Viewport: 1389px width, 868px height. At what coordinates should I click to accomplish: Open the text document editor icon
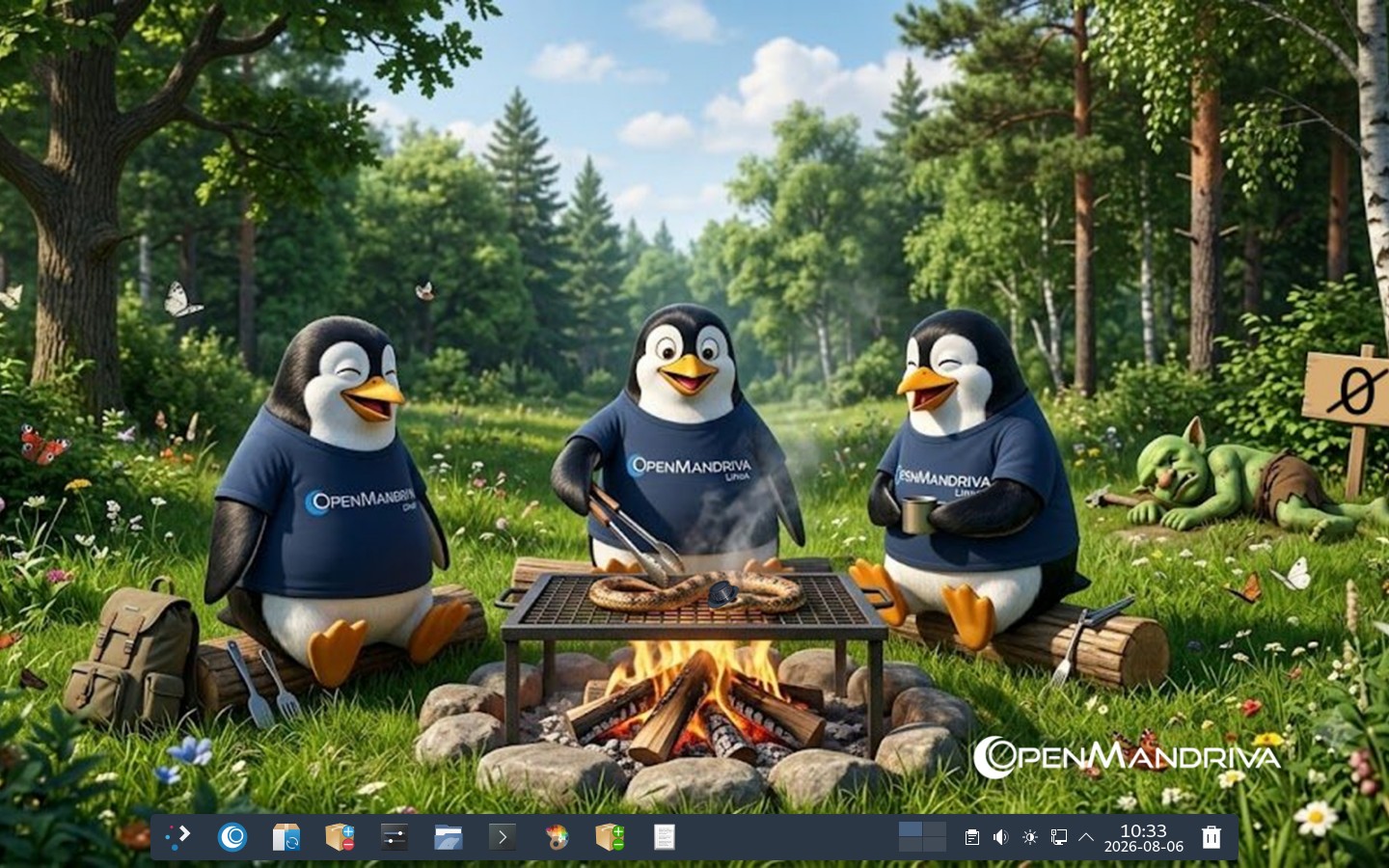[665, 836]
